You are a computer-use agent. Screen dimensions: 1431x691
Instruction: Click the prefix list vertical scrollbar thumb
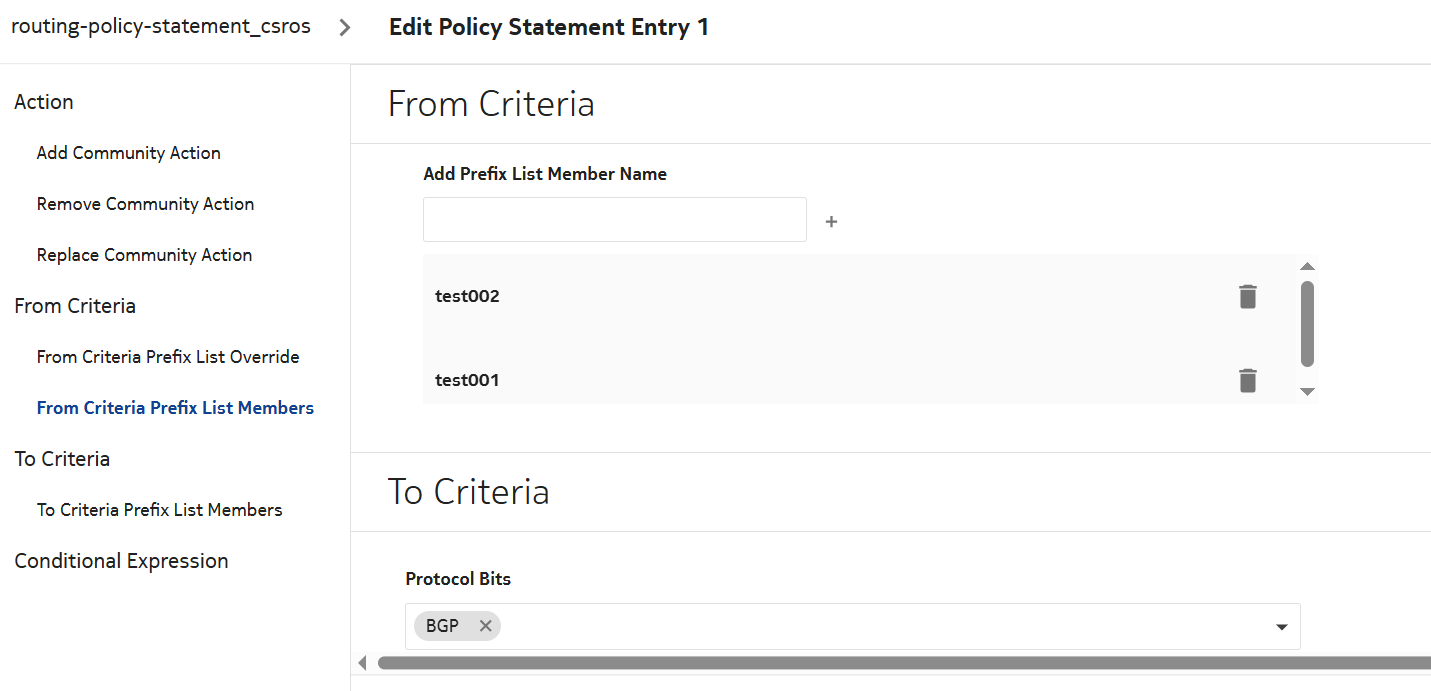pyautogui.click(x=1307, y=324)
